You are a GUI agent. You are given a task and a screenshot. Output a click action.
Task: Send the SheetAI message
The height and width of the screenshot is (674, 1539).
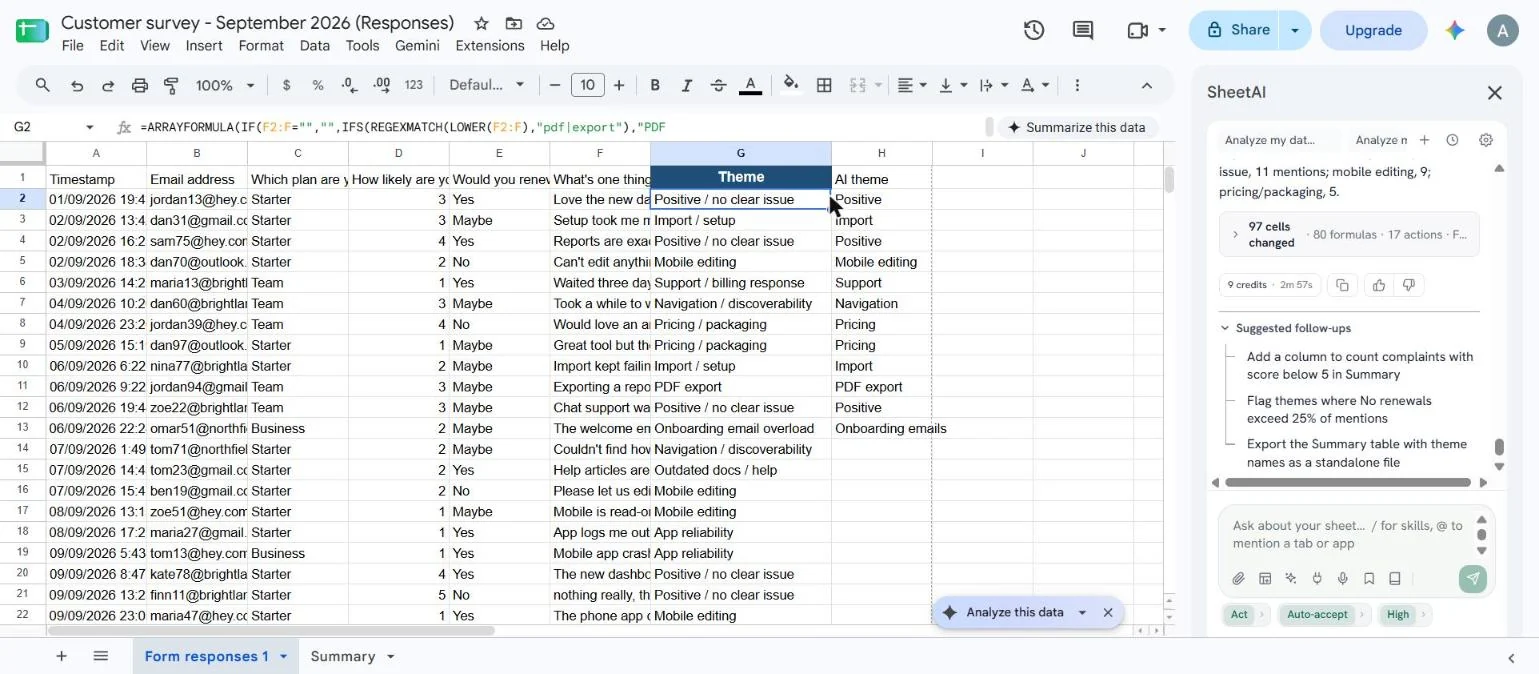[1473, 578]
